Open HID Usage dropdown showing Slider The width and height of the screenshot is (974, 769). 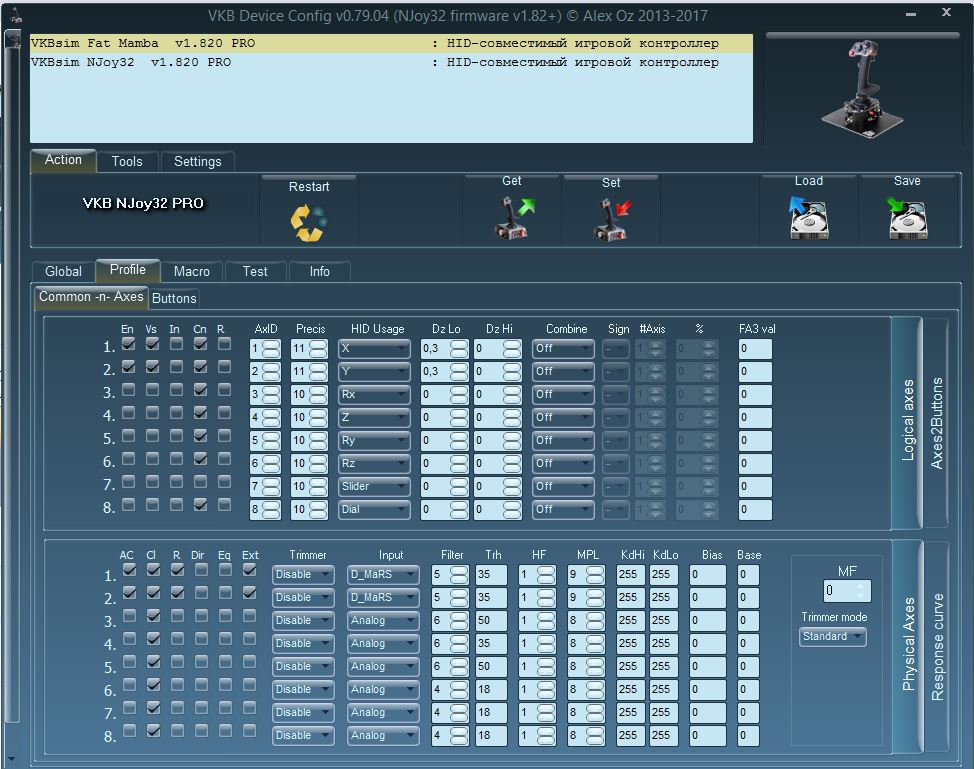click(375, 486)
